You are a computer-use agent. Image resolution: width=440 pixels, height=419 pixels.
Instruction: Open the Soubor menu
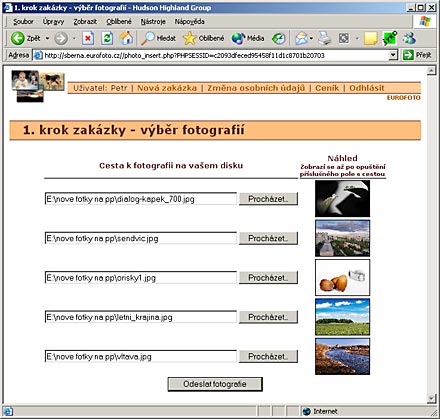coord(23,22)
